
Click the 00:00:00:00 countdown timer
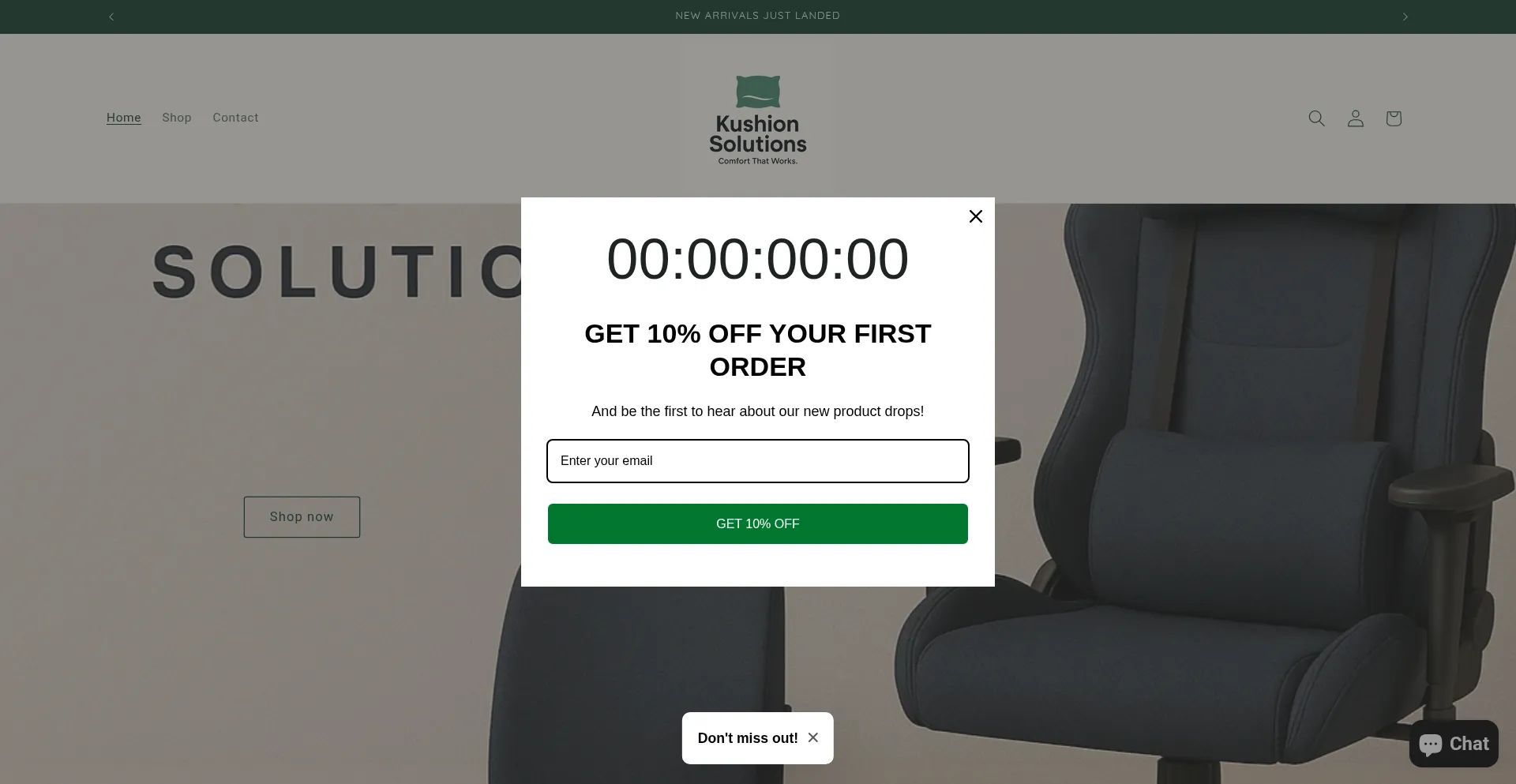pyautogui.click(x=758, y=259)
